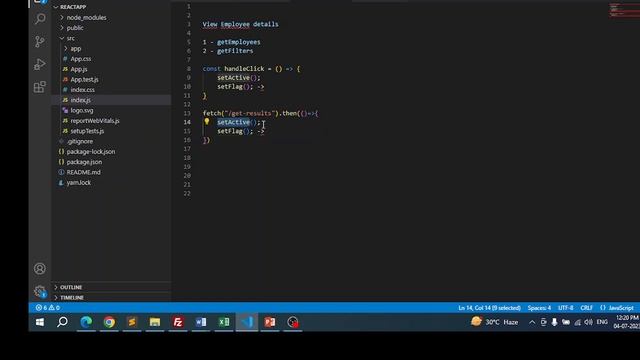Open Microsoft Excel from taskbar
The image size is (640, 360).
coord(224,322)
